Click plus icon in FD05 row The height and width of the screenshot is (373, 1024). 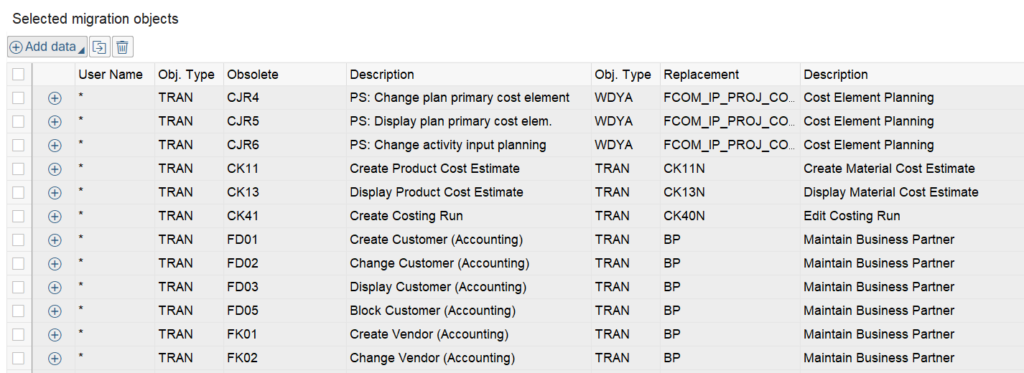click(55, 311)
